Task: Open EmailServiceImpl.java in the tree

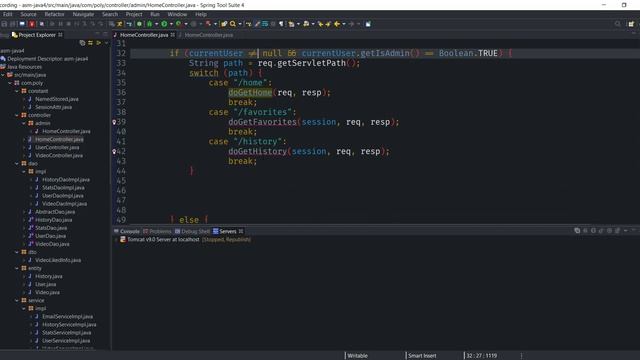Action: point(67,317)
